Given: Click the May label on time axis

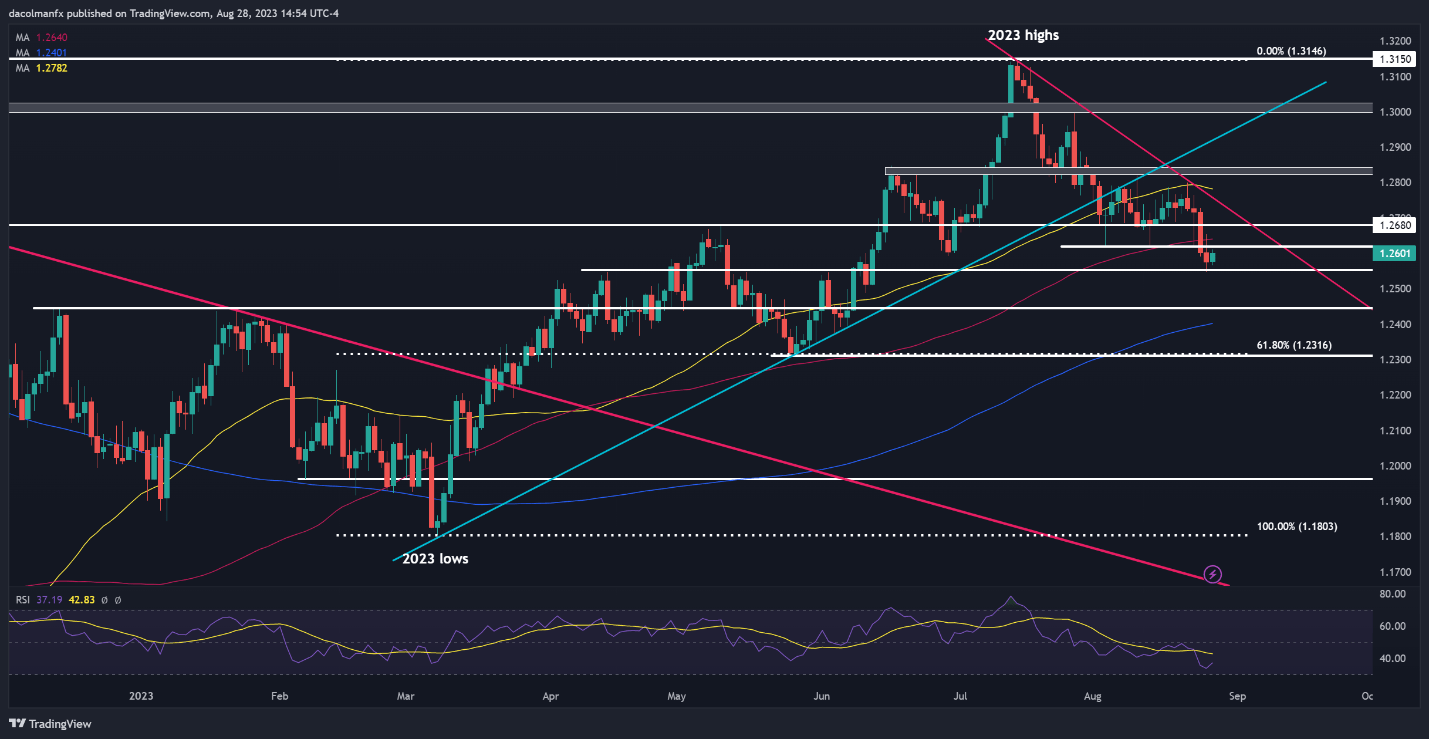Looking at the screenshot, I should click(677, 696).
